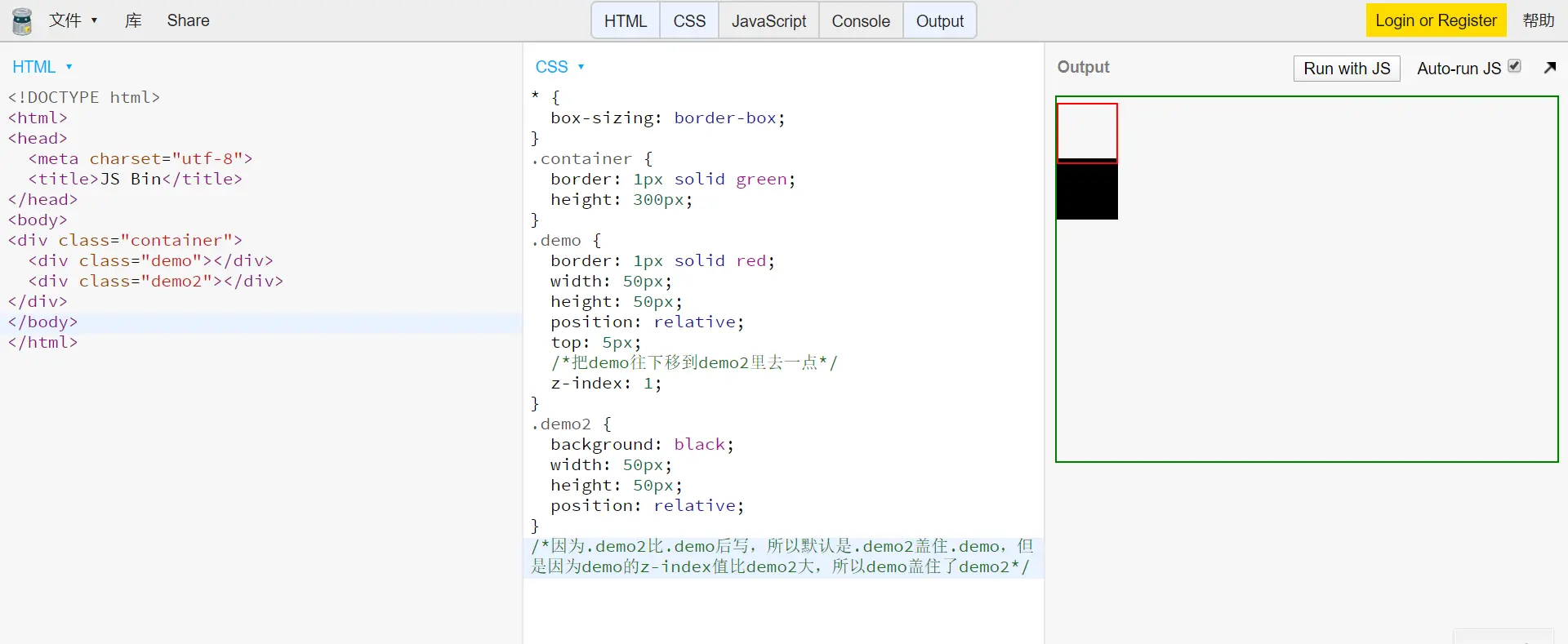Viewport: 1568px width, 644px height.
Task: Click the line with class="demo2" in HTML
Action: click(x=156, y=281)
